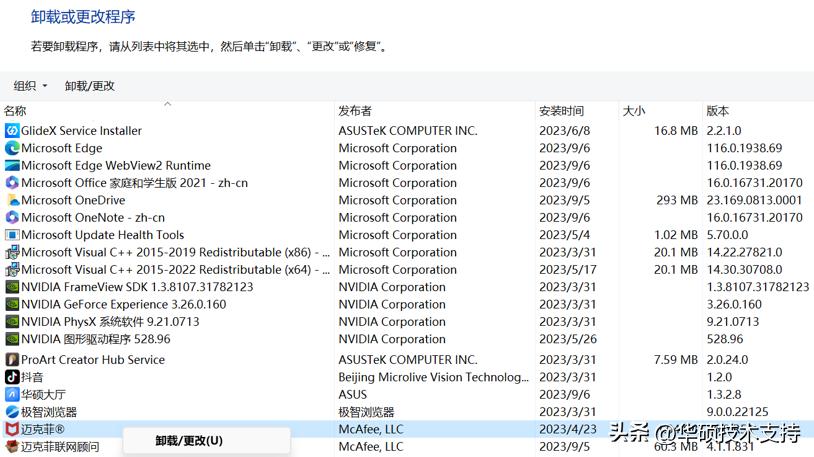Click the 2023/5/26 install date cell
Screen dimensions: 814x457
tap(568, 339)
